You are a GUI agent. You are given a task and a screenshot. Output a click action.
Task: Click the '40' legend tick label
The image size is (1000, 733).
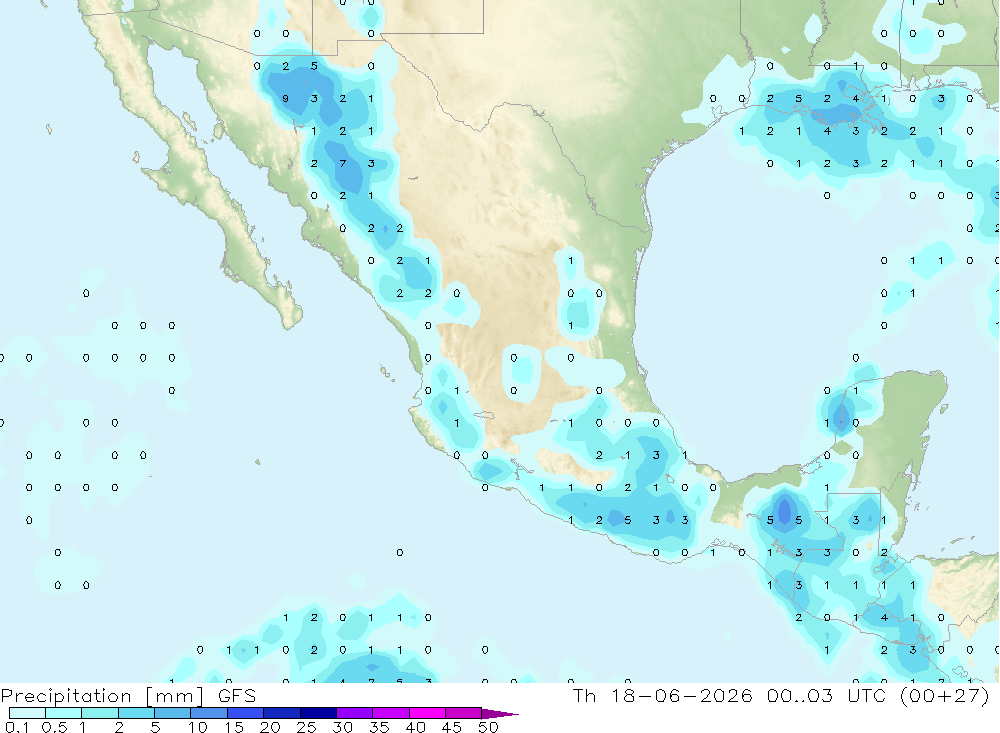click(x=416, y=727)
